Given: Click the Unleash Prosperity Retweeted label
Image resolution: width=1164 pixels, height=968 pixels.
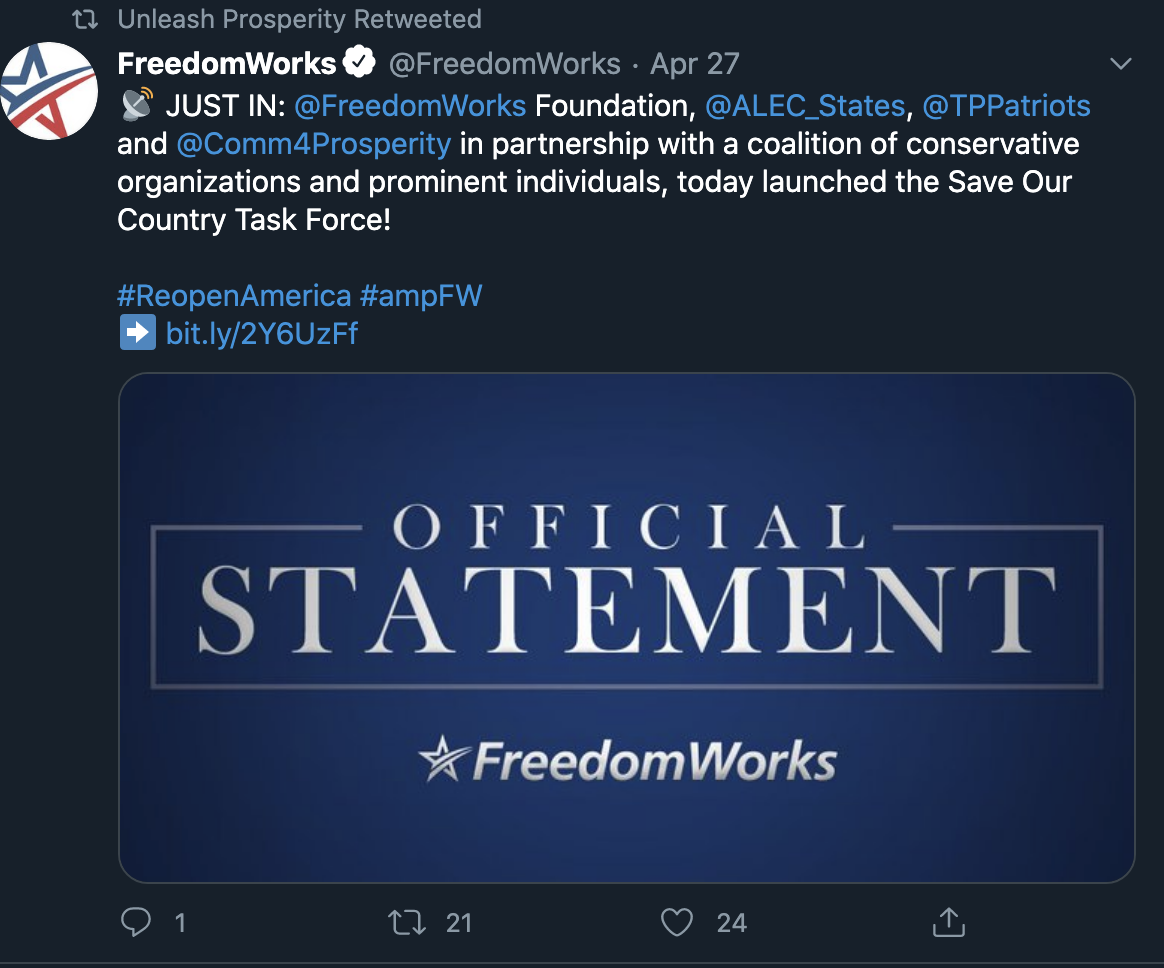Looking at the screenshot, I should click(x=299, y=19).
